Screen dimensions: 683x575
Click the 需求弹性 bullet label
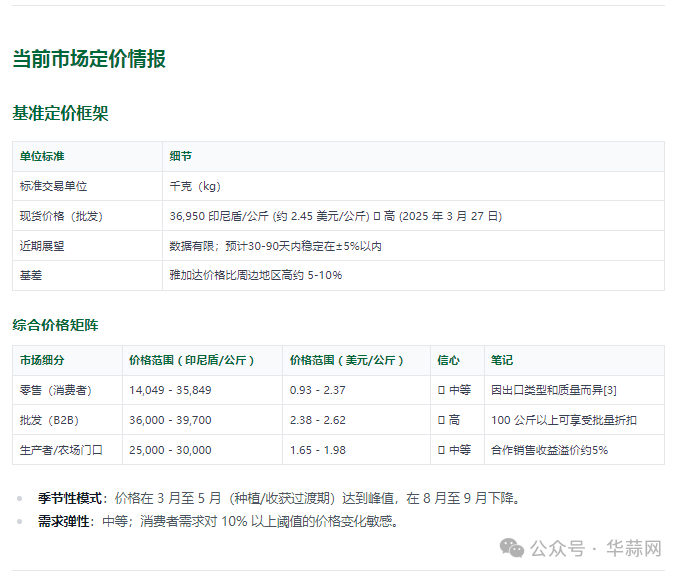point(64,521)
